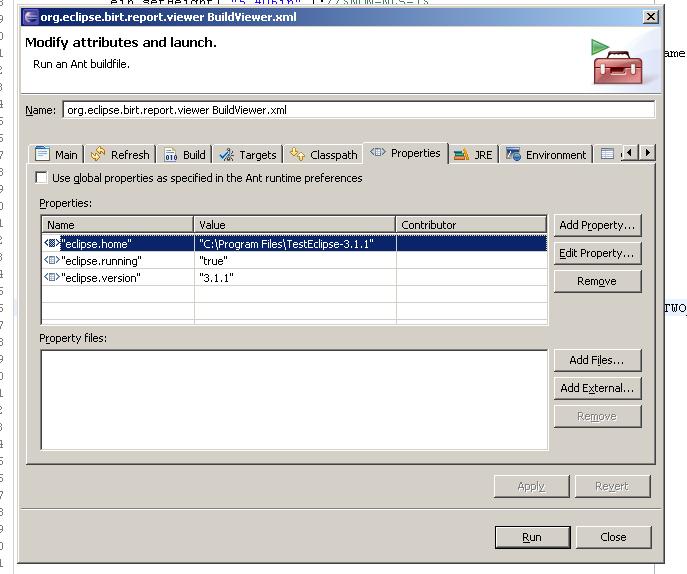This screenshot has width=687, height=574.
Task: Select the Properties tab
Action: [405, 153]
